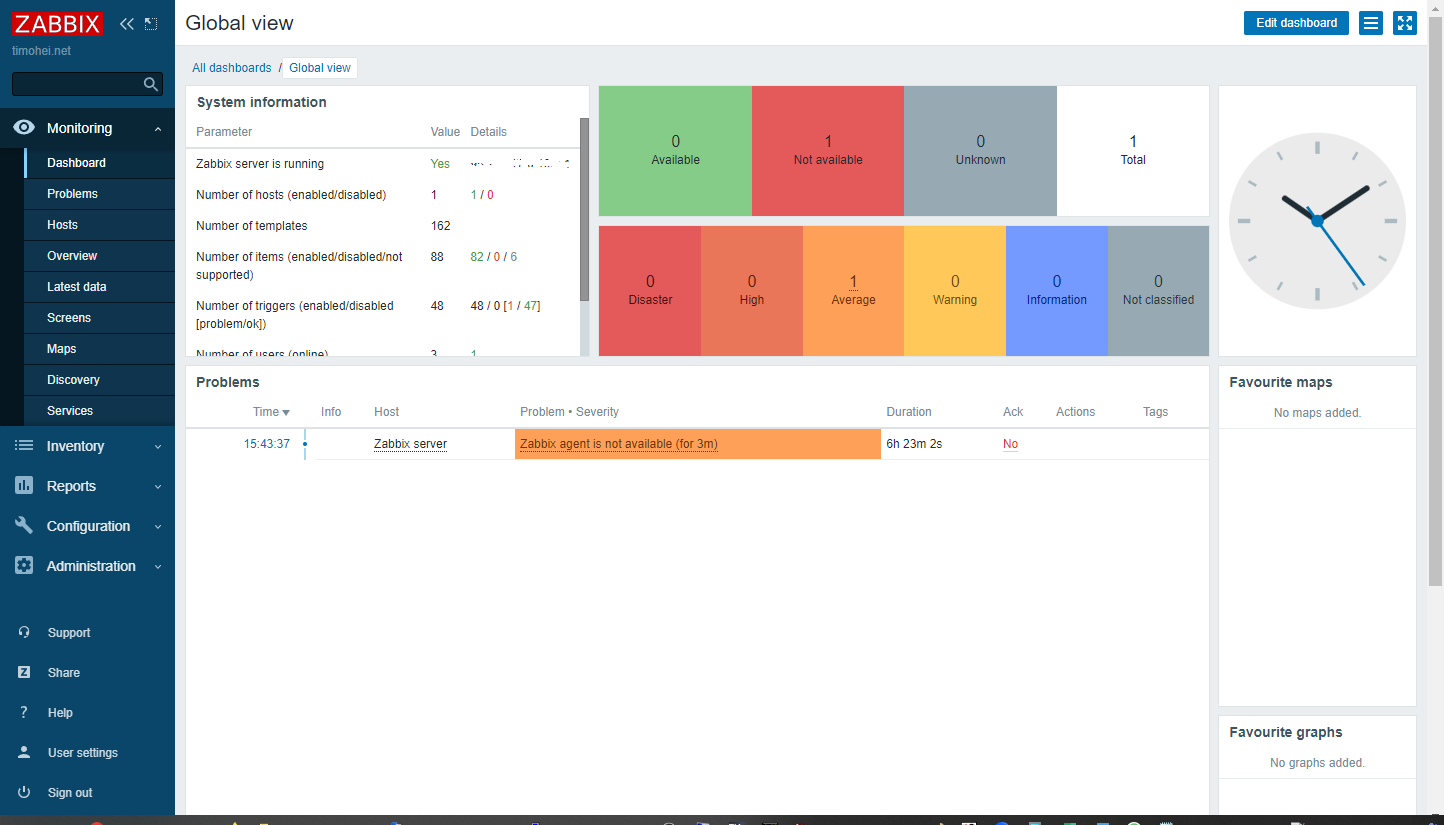Click the yellow Warning severity tile

click(x=955, y=291)
